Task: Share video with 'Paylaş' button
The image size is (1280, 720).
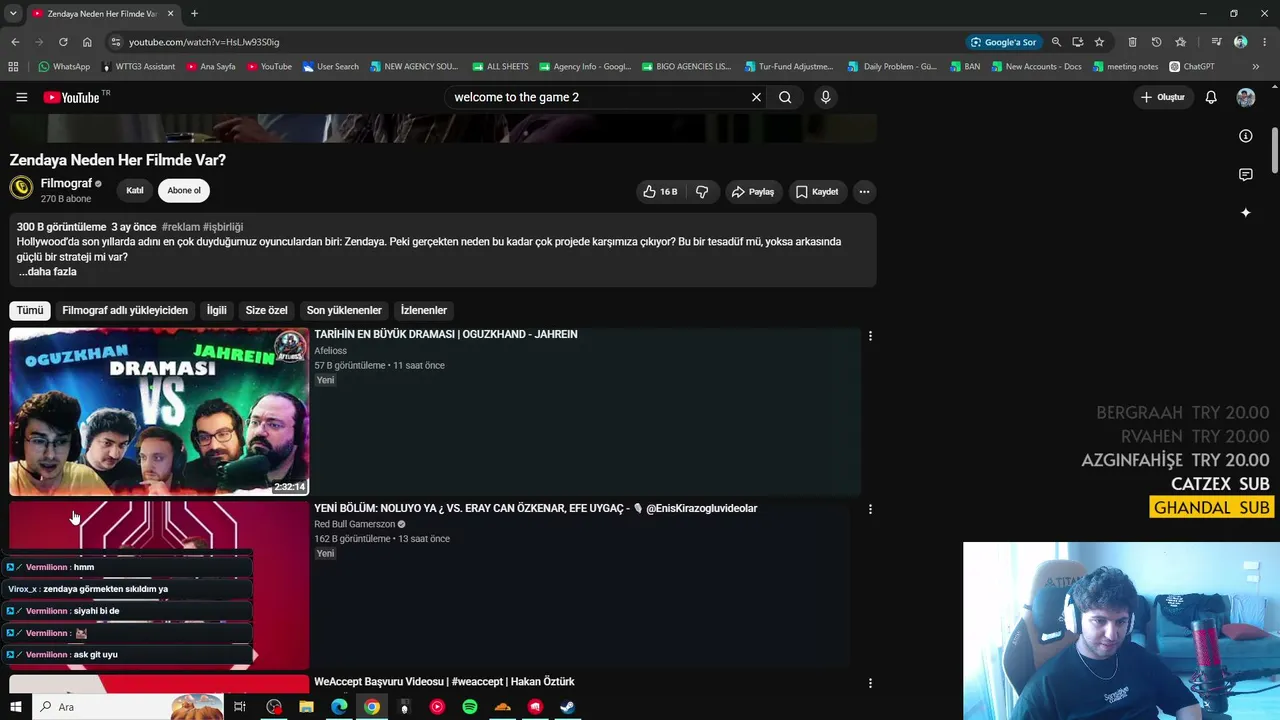Action: [x=752, y=192]
